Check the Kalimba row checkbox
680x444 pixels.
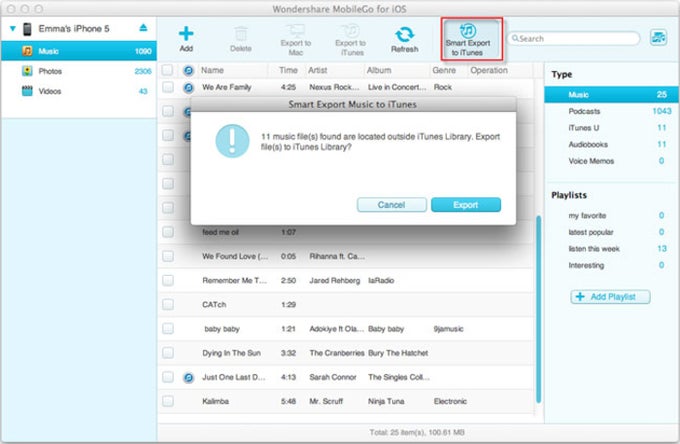coord(168,401)
